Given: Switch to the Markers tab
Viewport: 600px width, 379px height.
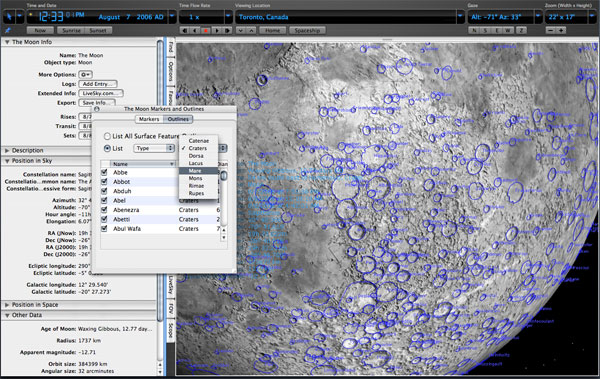Looking at the screenshot, I should (x=149, y=119).
